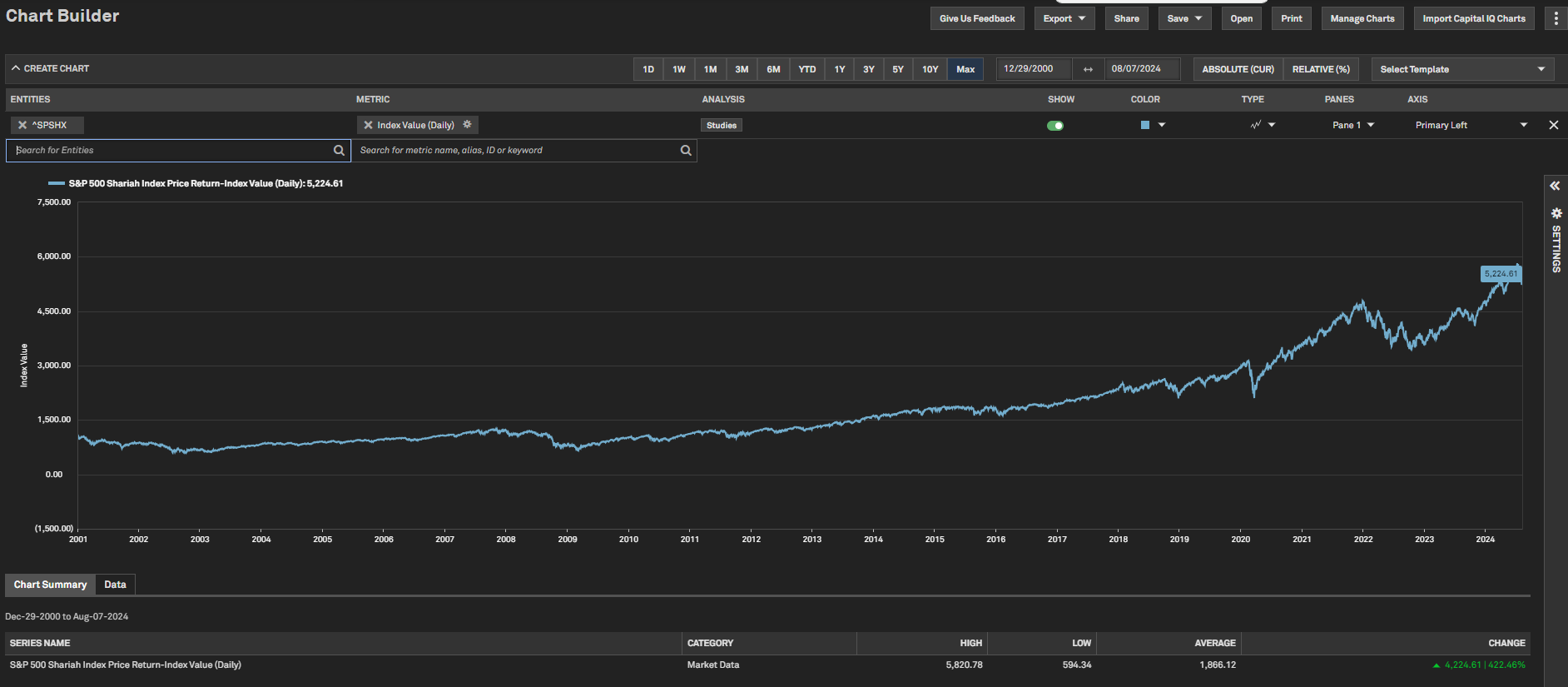The height and width of the screenshot is (687, 1568).
Task: Remove the ^SPSHX entity using its X
Action: click(22, 125)
